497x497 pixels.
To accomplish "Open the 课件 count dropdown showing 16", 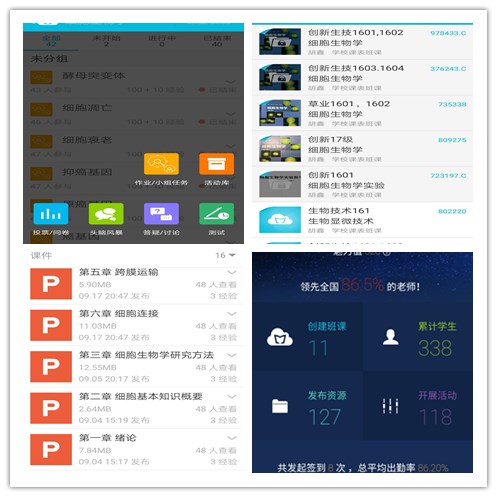I will coord(225,255).
